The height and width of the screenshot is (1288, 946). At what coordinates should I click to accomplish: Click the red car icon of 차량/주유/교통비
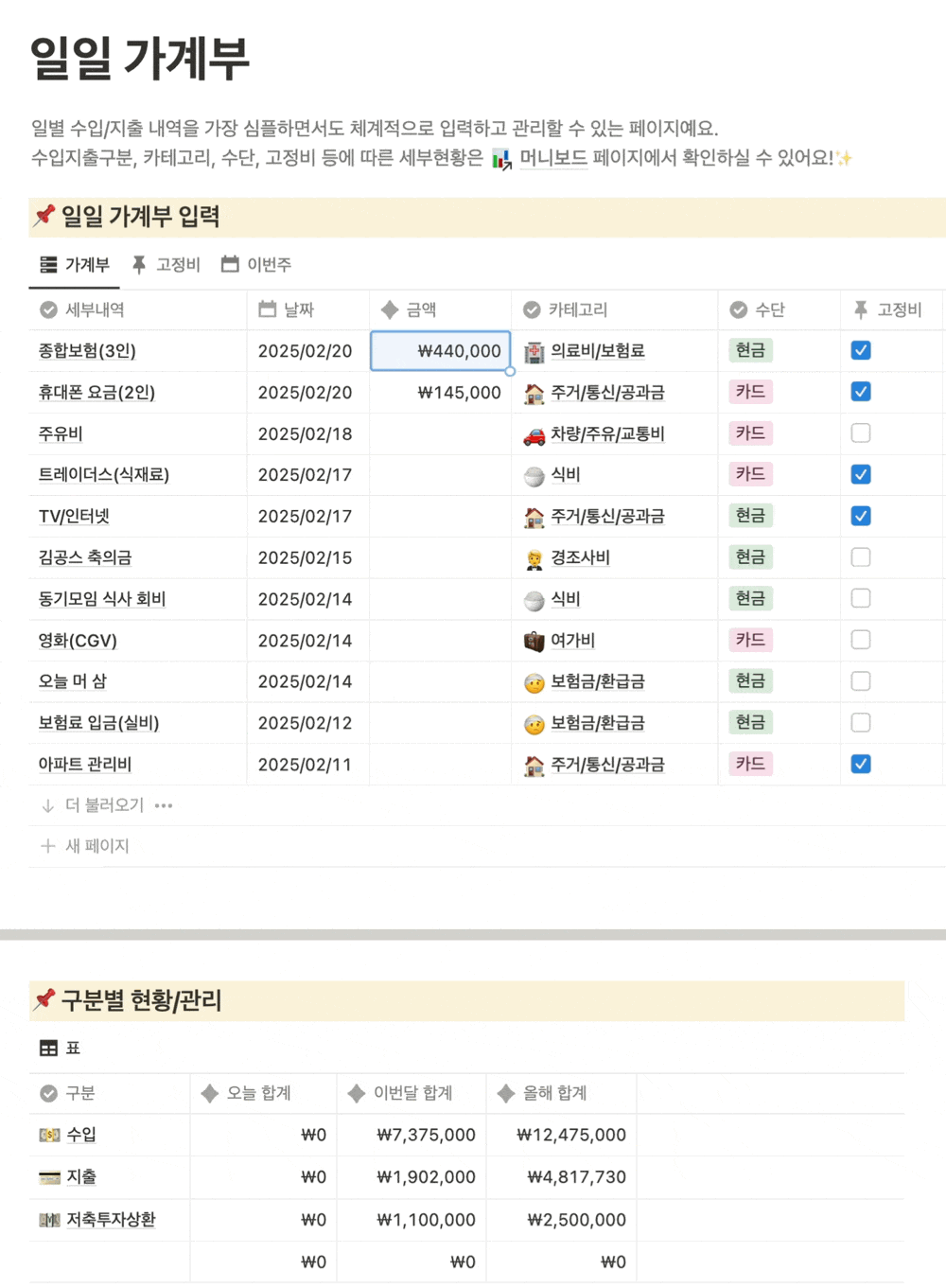pyautogui.click(x=534, y=435)
